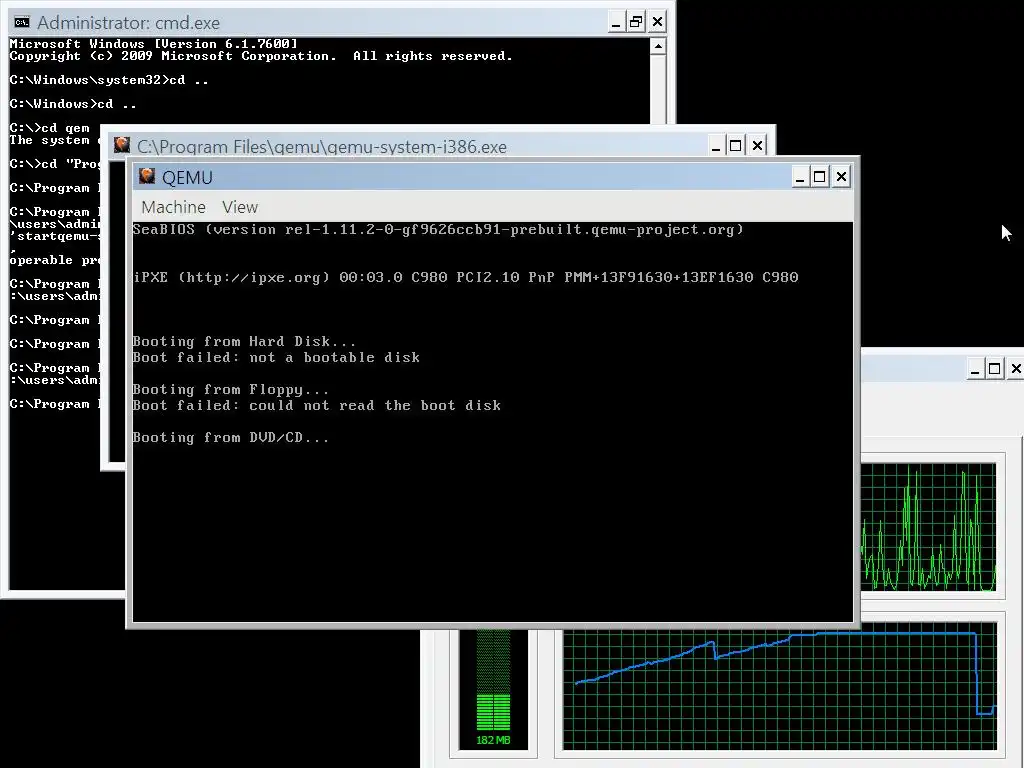Image resolution: width=1024 pixels, height=768 pixels.
Task: Click the 'C:\Windows>cd ..' command line
Action: pyautogui.click(x=73, y=104)
